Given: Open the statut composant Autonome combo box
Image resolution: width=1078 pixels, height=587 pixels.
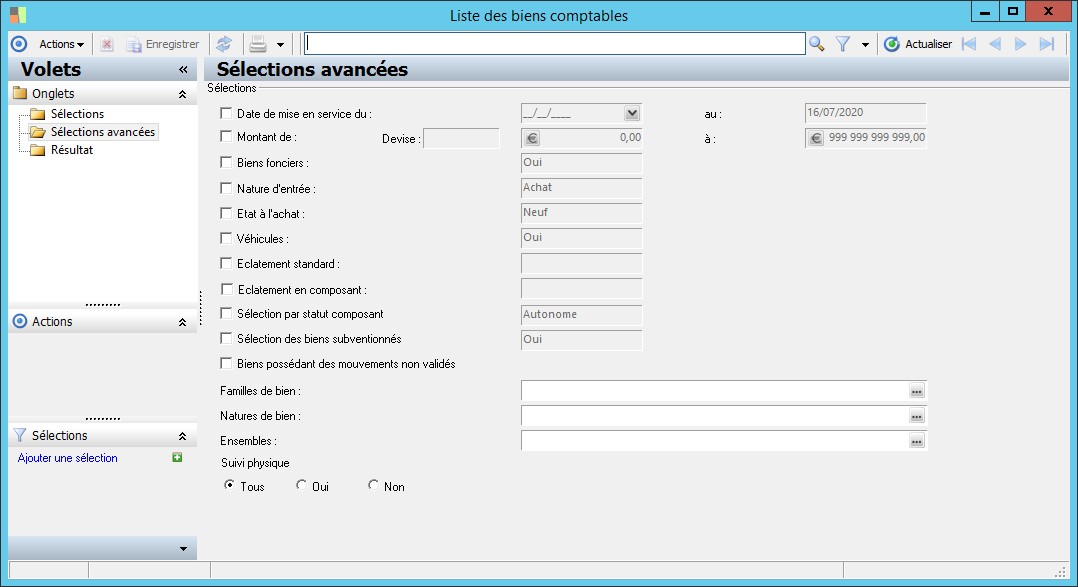Looking at the screenshot, I should [x=582, y=315].
